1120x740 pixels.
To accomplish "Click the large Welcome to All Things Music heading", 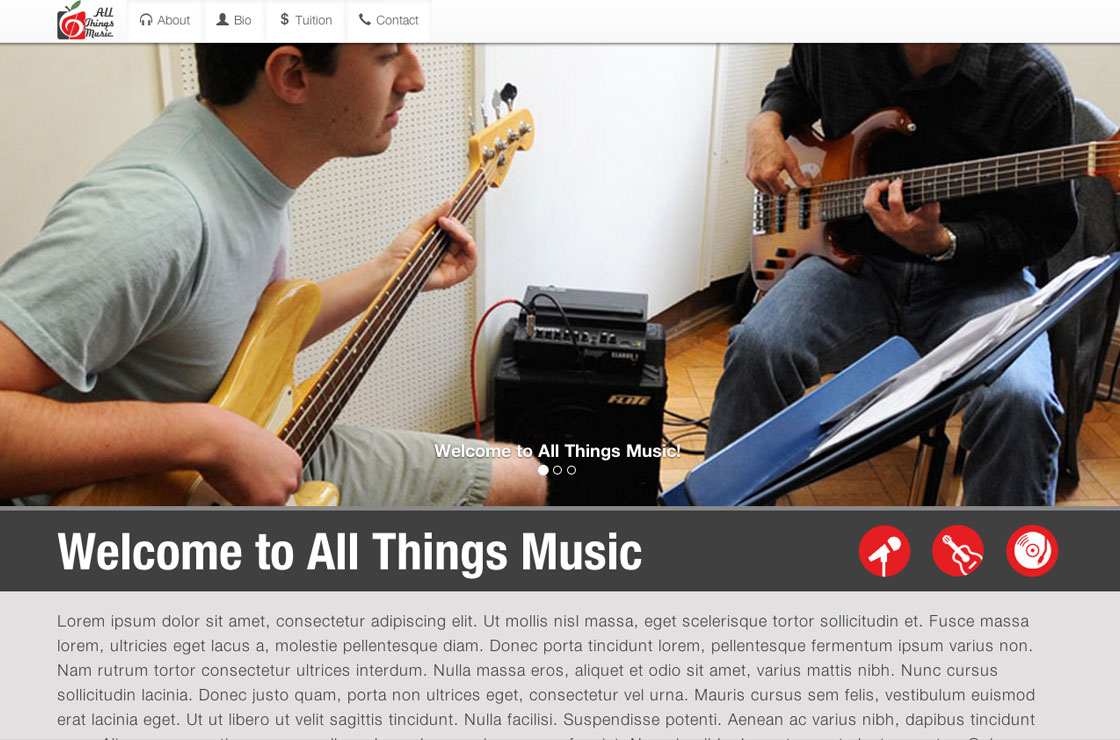I will tap(349, 552).
